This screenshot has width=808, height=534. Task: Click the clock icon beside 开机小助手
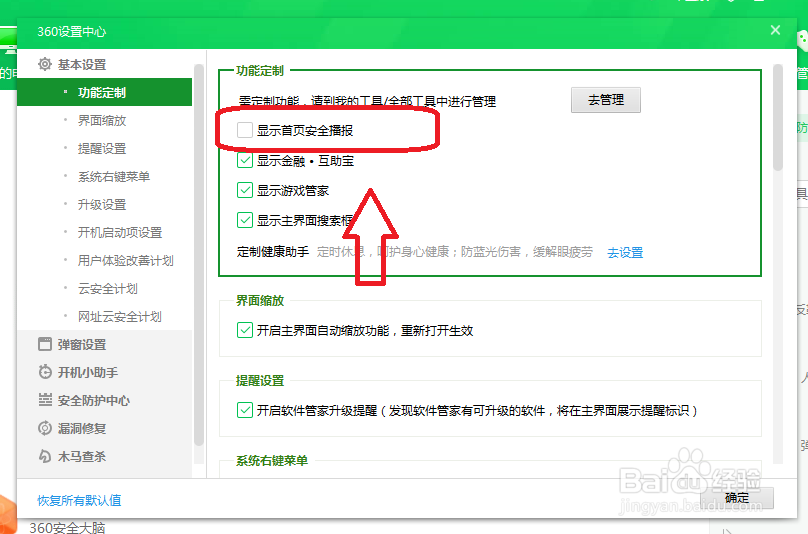tap(45, 372)
